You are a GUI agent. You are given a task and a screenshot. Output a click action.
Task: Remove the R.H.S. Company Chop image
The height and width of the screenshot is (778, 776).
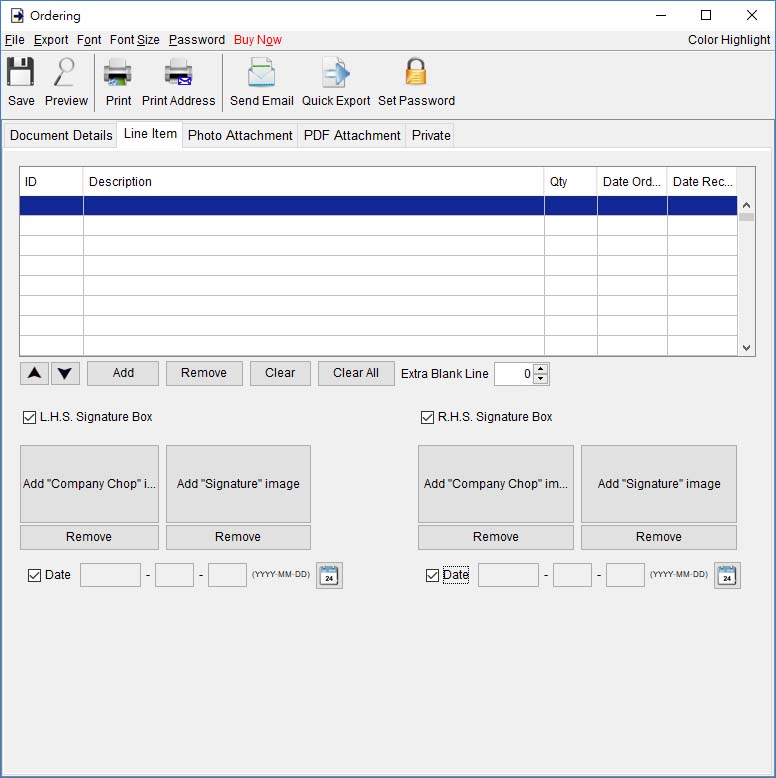coord(496,537)
